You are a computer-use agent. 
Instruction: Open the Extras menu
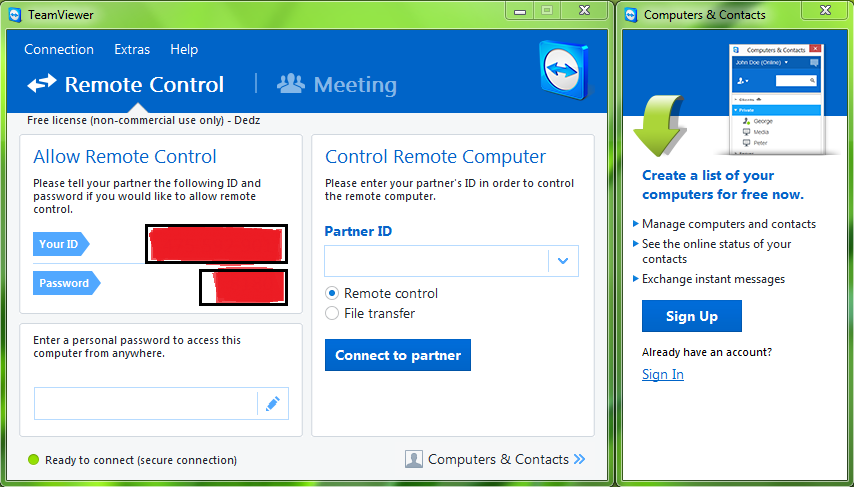132,49
